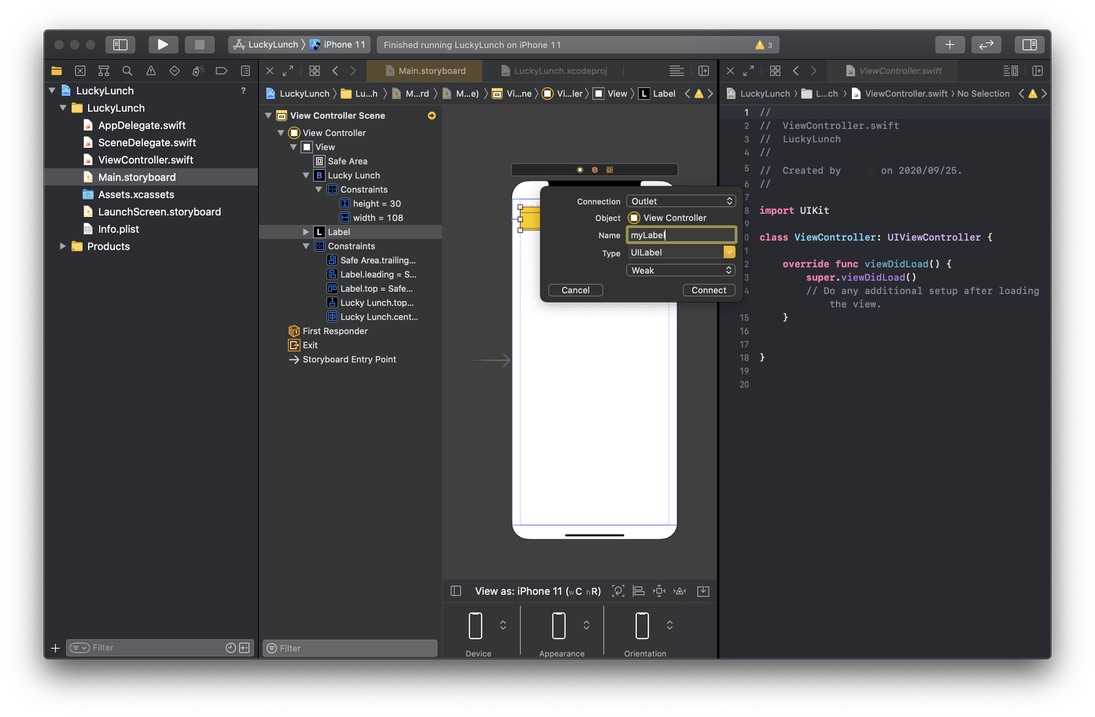Open the debug navigator icon
The width and height of the screenshot is (1095, 717).
198,71
